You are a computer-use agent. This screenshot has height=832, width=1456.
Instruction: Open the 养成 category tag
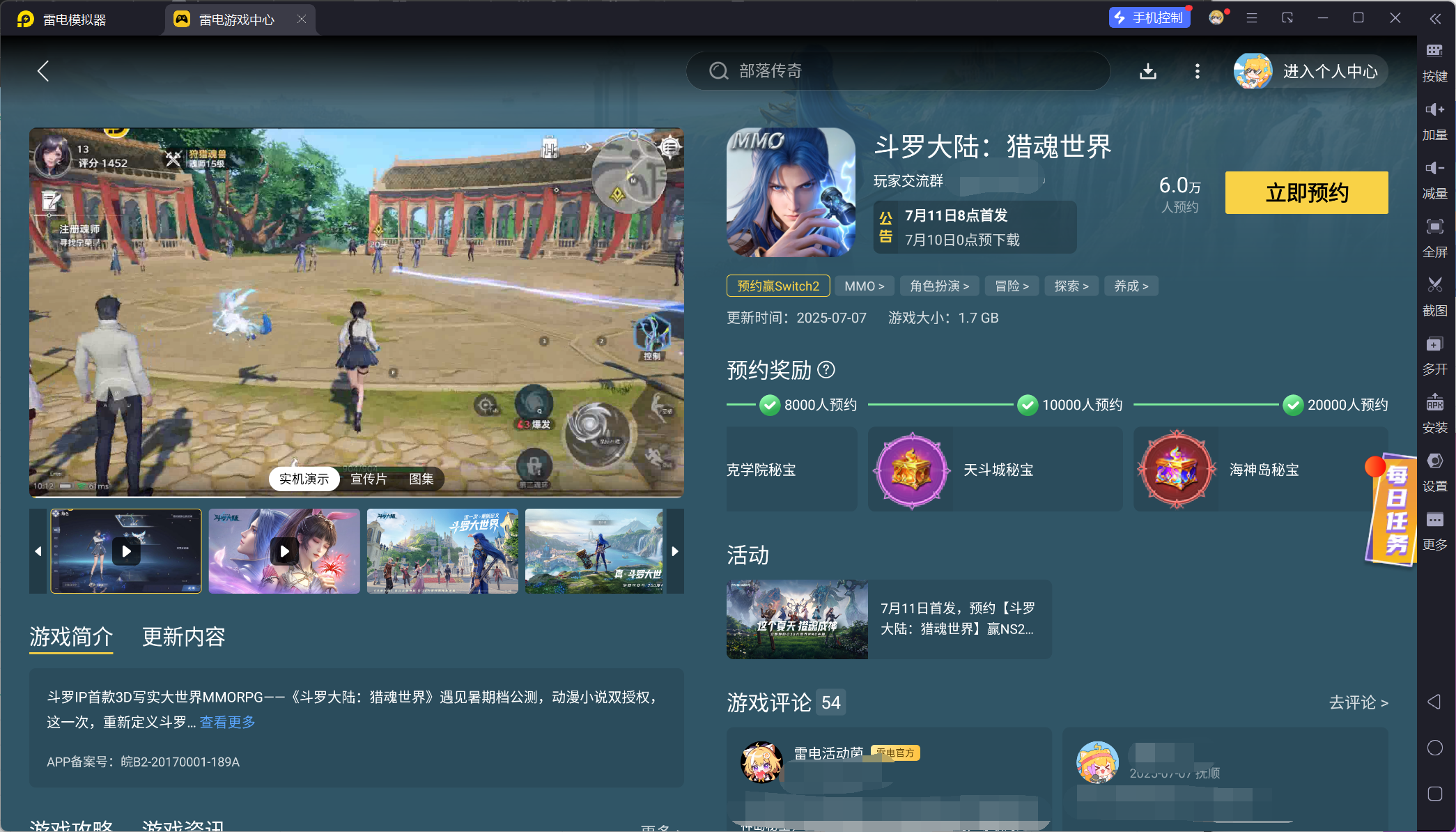1131,286
